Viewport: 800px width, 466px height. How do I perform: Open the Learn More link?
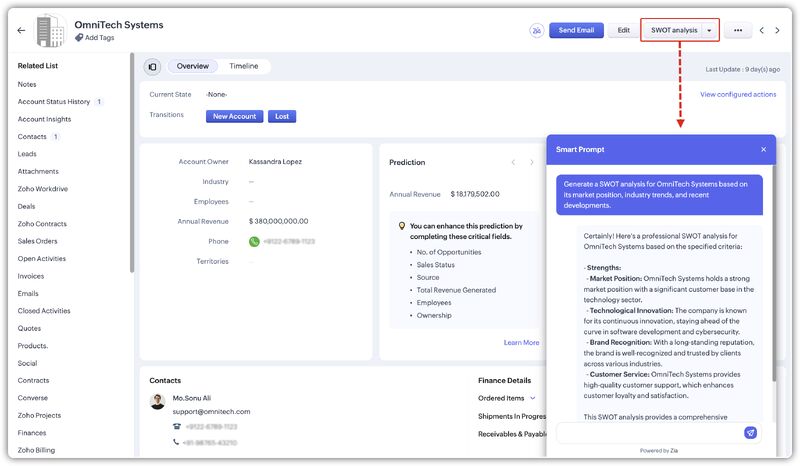tap(521, 342)
